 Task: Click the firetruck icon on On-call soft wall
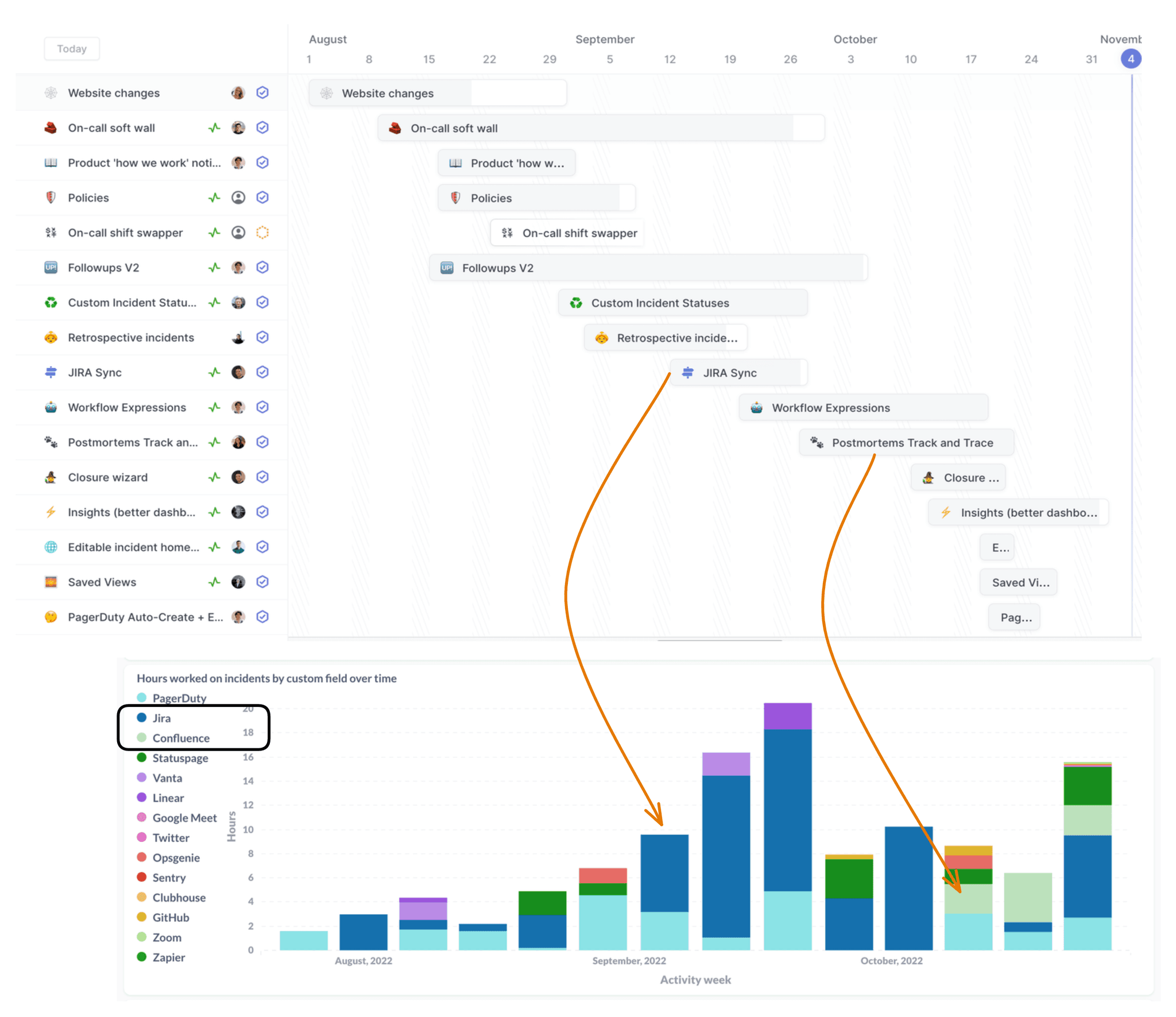(51, 127)
